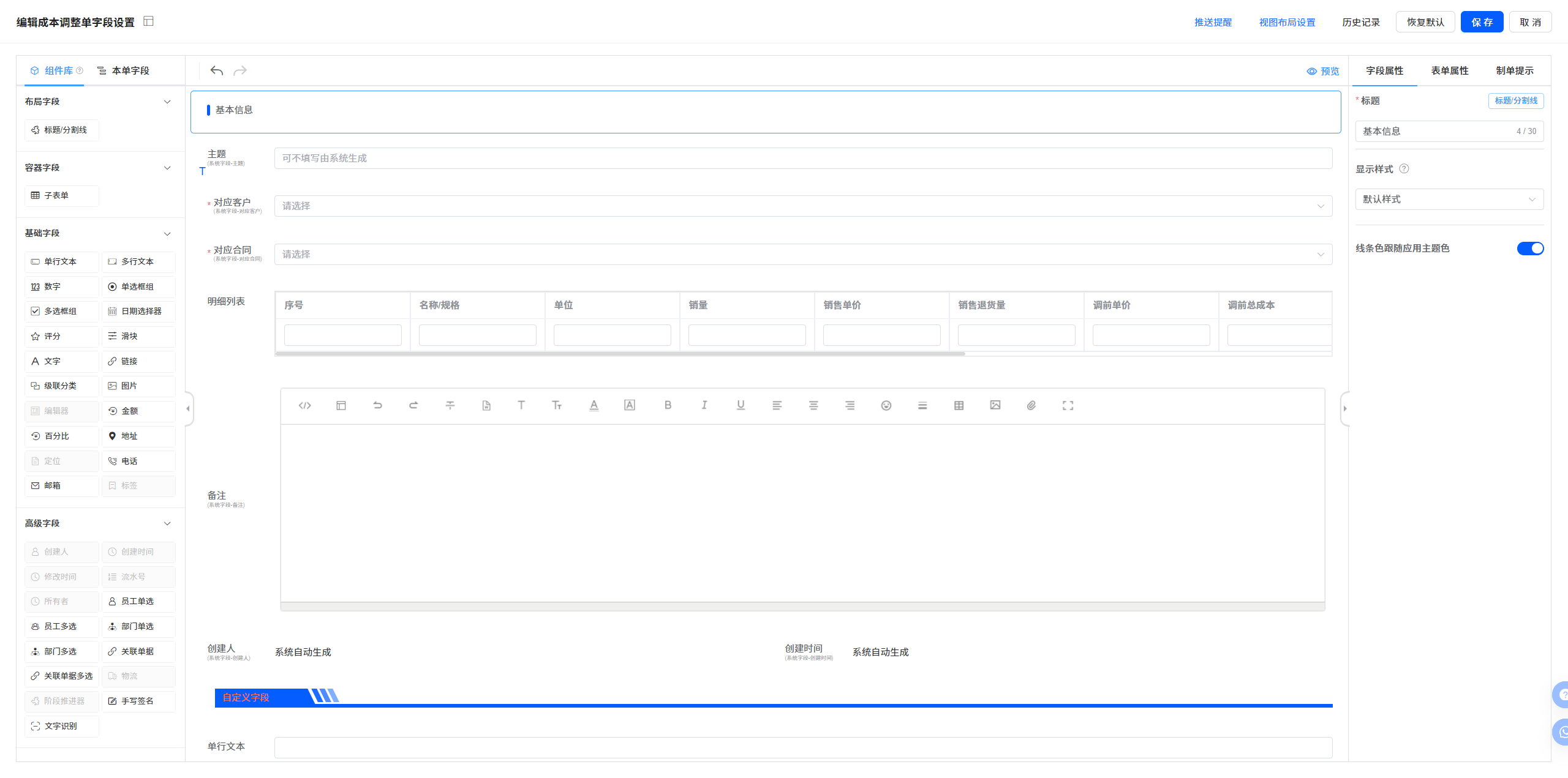Click the layout icon beside page title
This screenshot has width=1568, height=778.
(x=148, y=21)
